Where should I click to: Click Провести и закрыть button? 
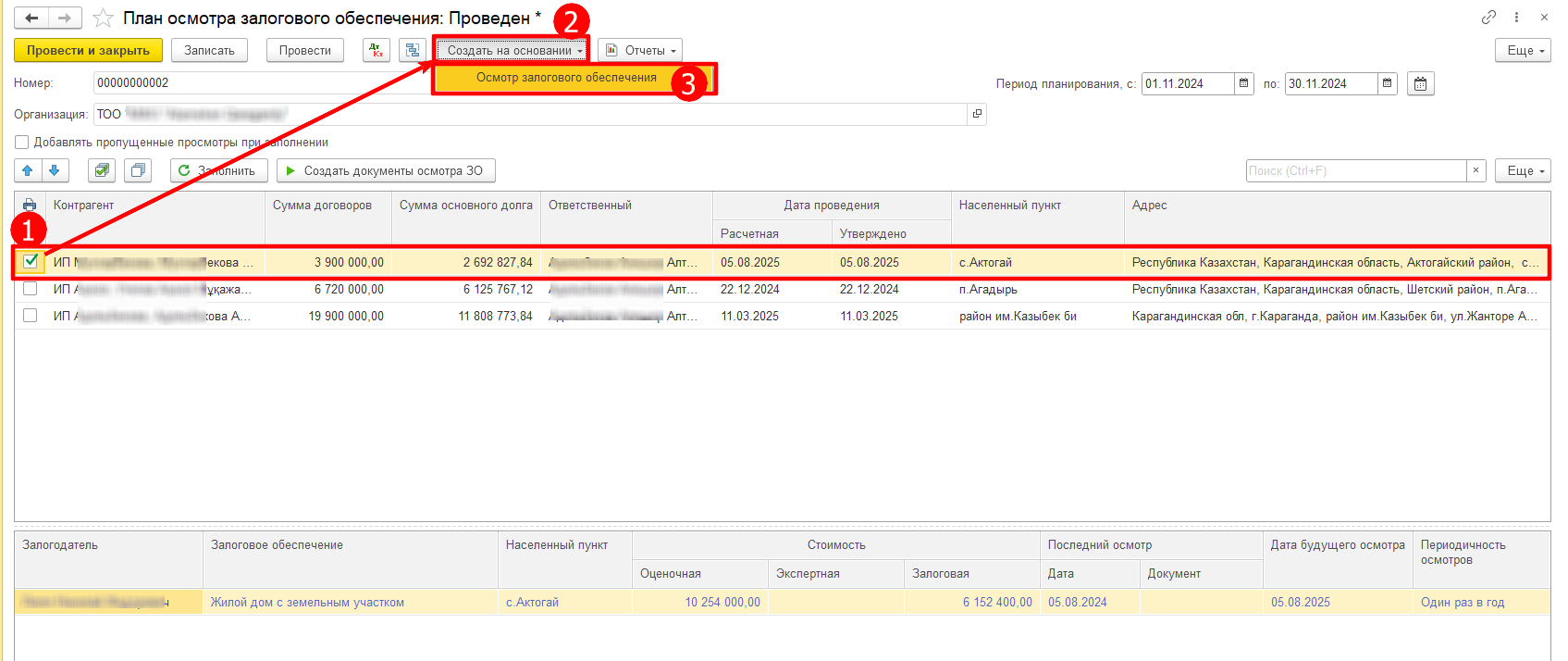[88, 50]
